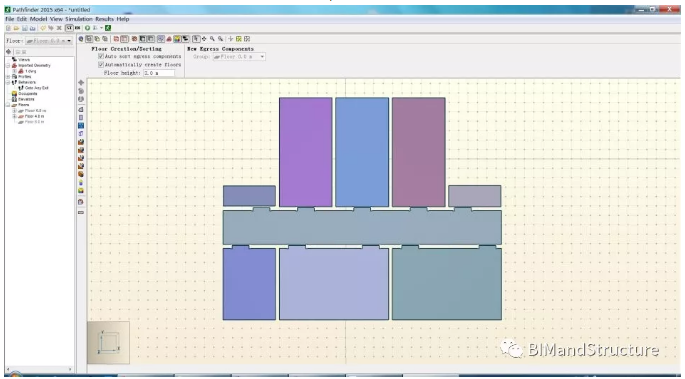
Task: Click the green results viewer icon
Action: click(x=108, y=28)
